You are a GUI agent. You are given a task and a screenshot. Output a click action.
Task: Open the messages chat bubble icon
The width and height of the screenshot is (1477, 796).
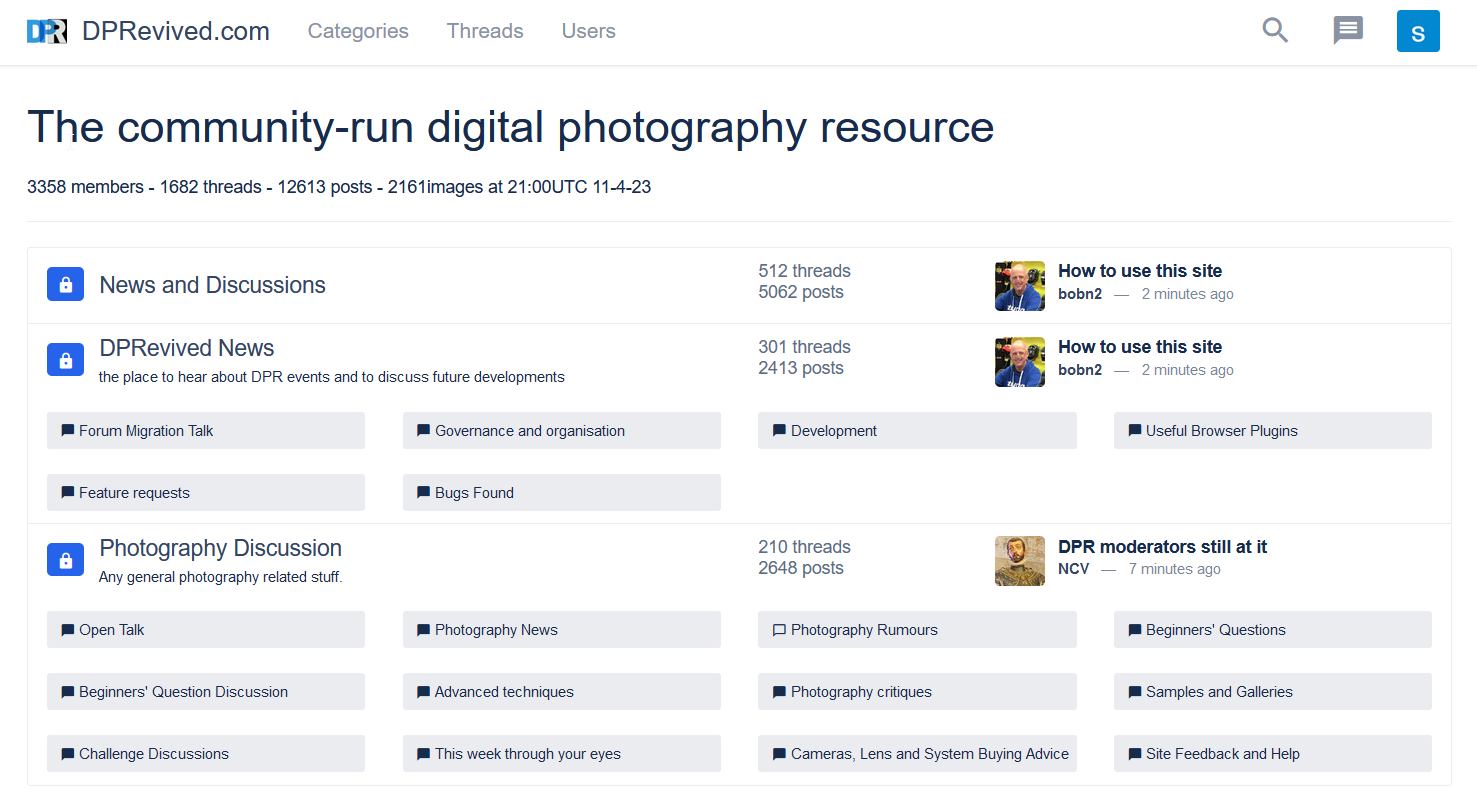[x=1348, y=31]
